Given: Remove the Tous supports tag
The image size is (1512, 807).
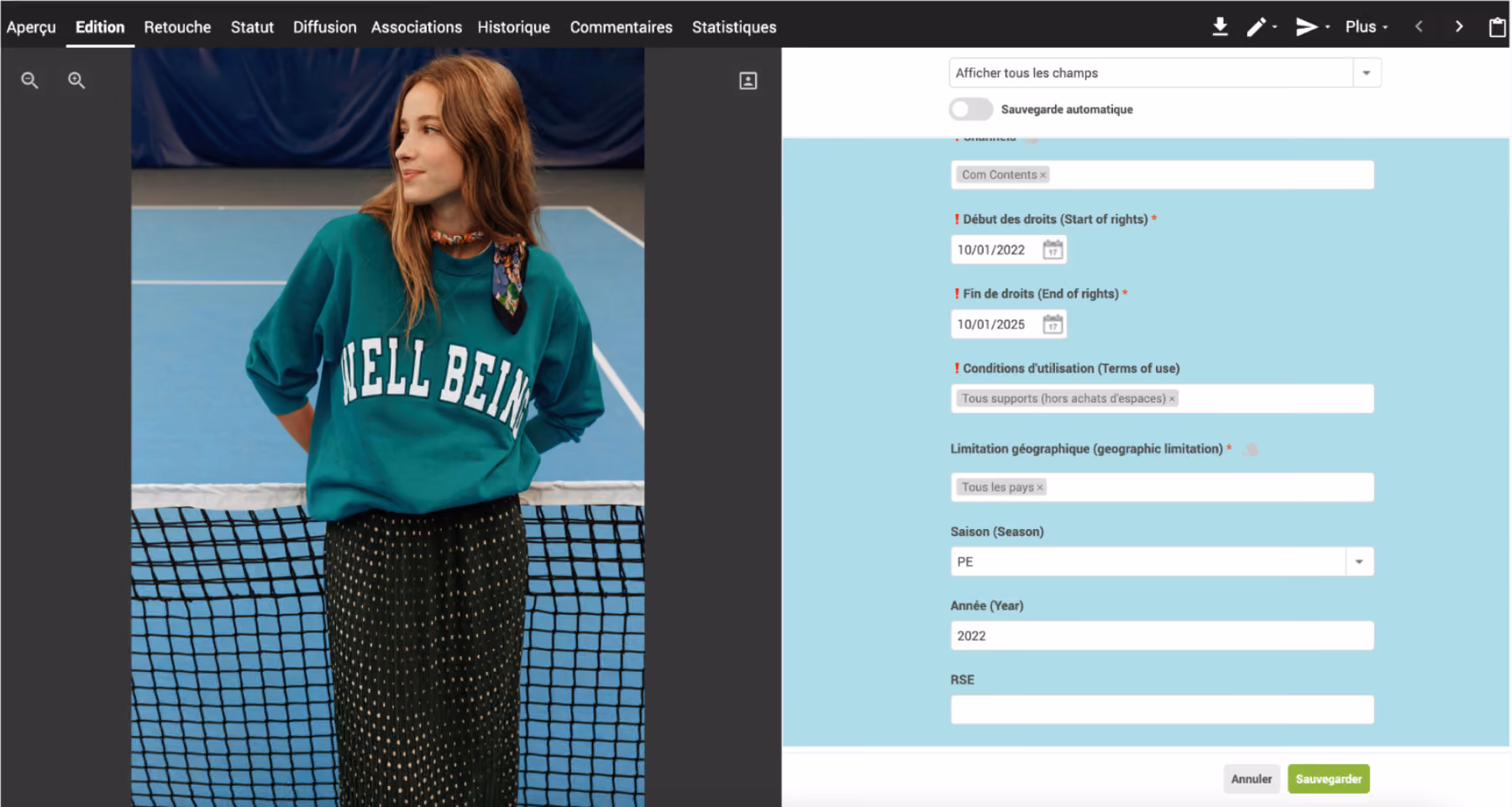Looking at the screenshot, I should click(1172, 399).
